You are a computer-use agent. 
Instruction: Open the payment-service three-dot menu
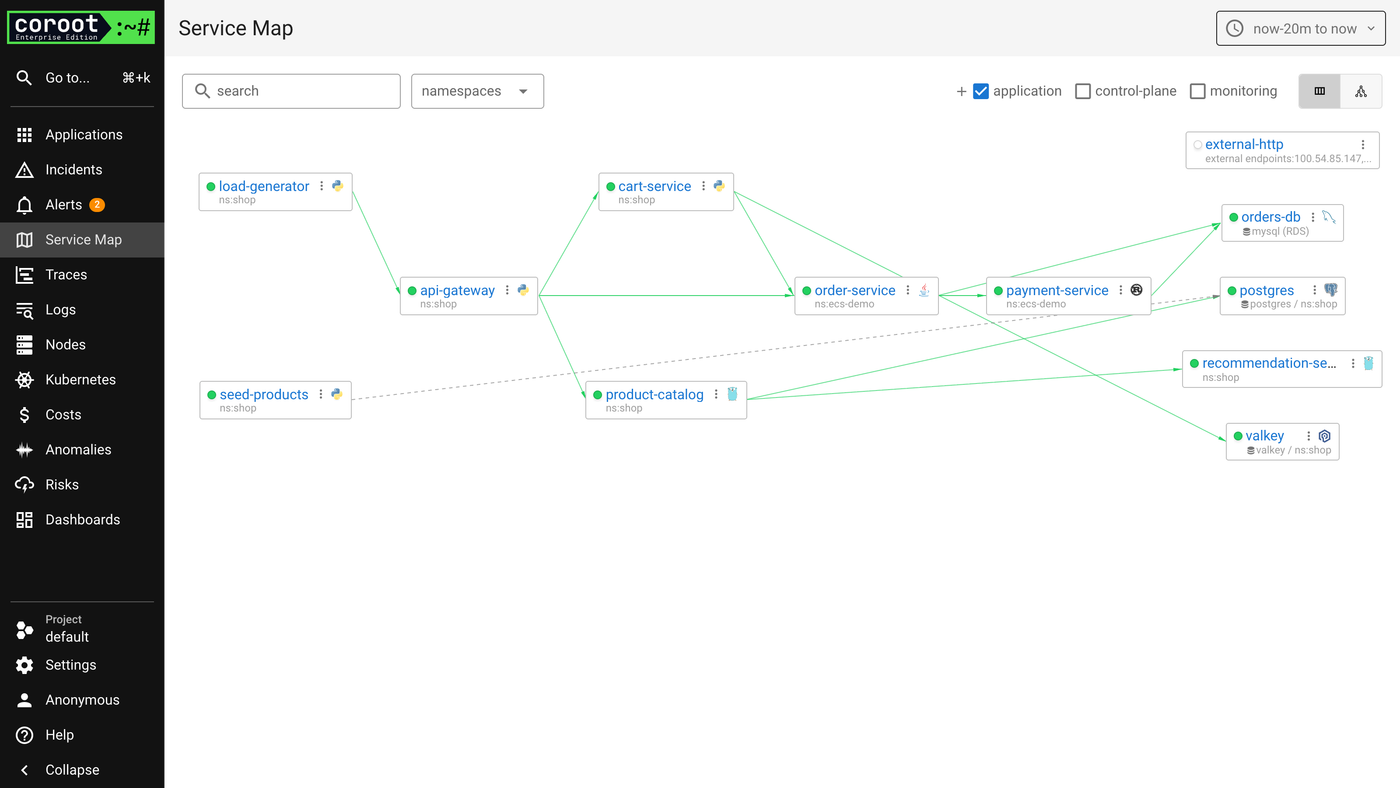coord(1121,290)
